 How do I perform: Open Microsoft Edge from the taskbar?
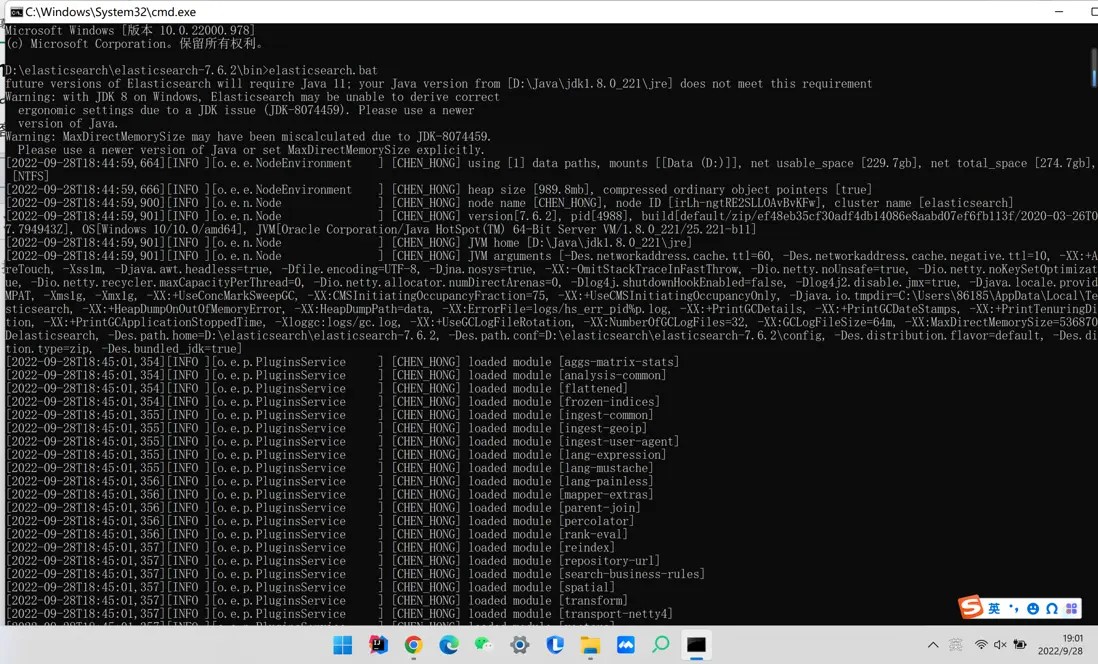tap(449, 645)
